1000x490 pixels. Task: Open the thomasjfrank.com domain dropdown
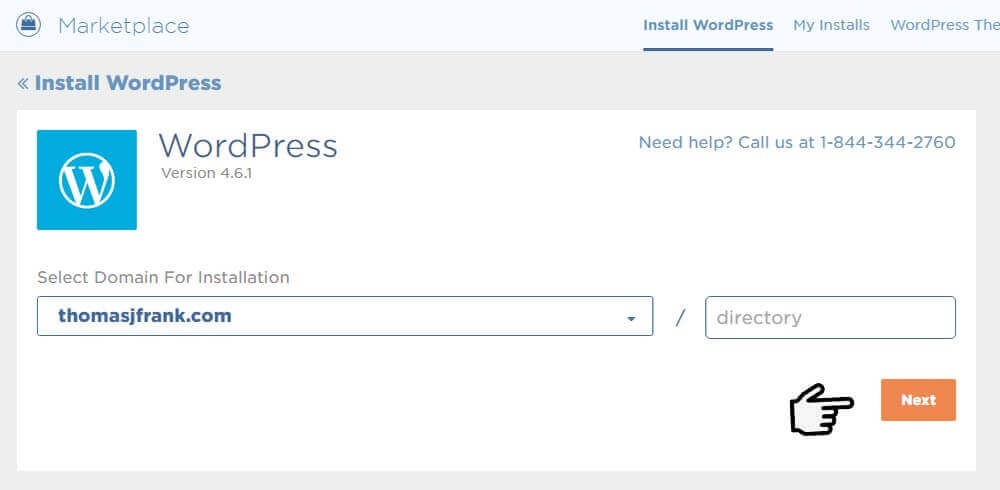coord(345,316)
